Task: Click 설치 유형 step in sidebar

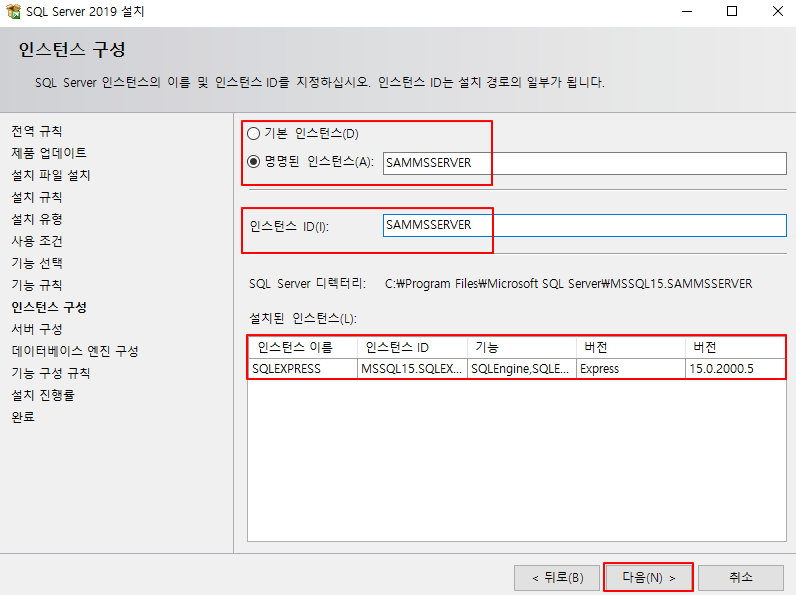Action: coord(37,219)
